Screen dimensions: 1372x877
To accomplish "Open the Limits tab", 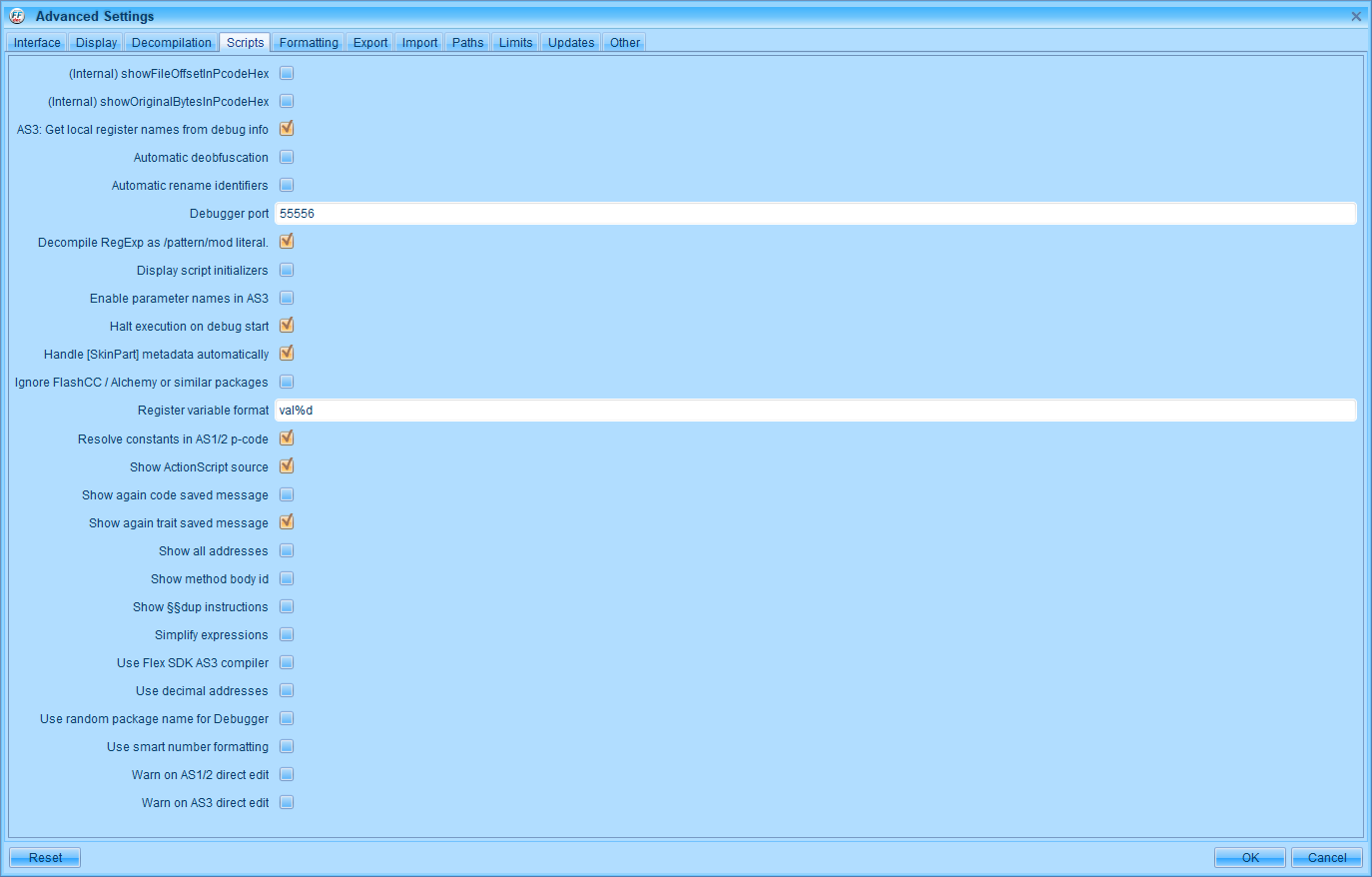I will point(514,42).
